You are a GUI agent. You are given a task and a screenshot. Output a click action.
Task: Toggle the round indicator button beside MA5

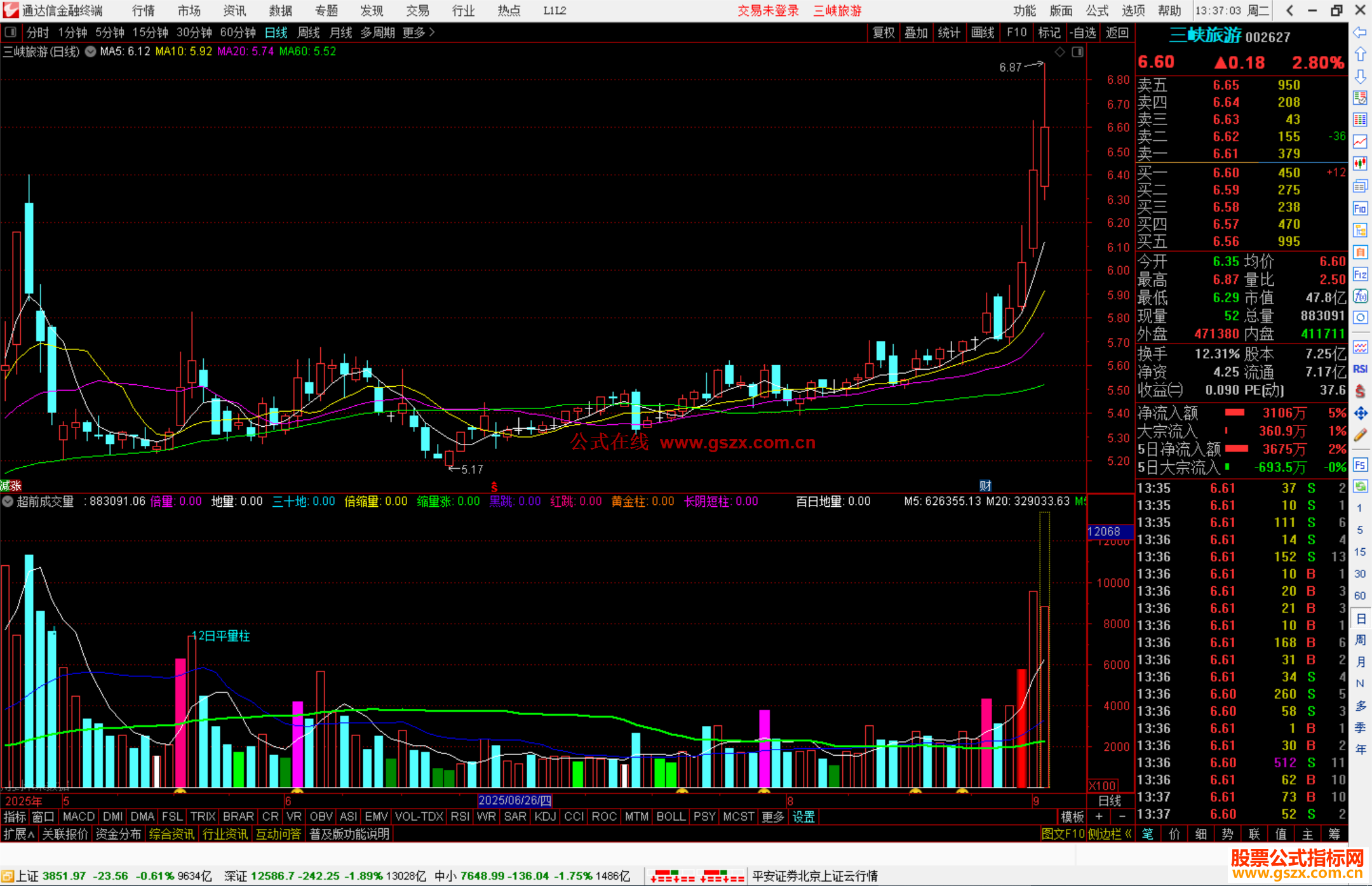point(90,51)
